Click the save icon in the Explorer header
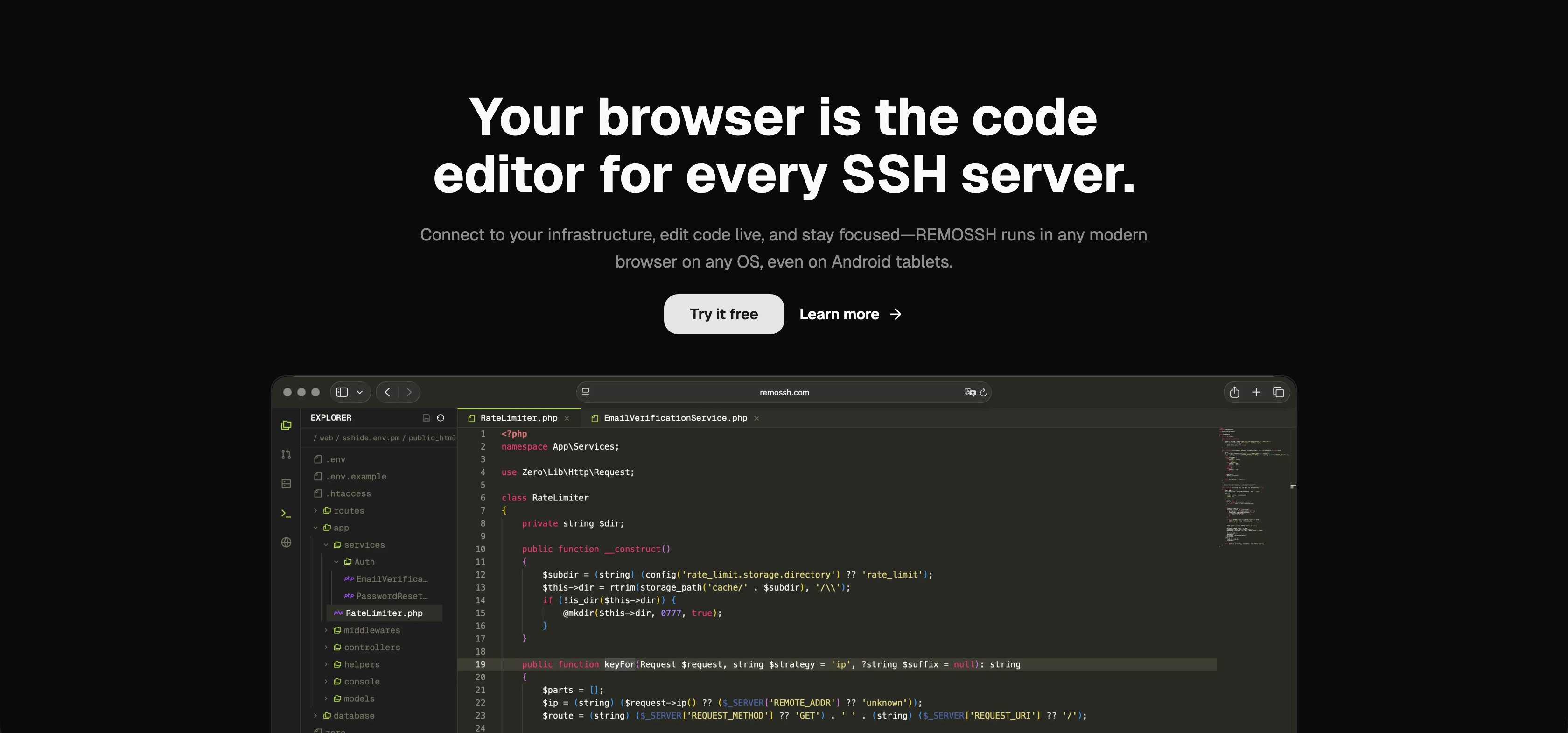1568x733 pixels. pyautogui.click(x=426, y=418)
